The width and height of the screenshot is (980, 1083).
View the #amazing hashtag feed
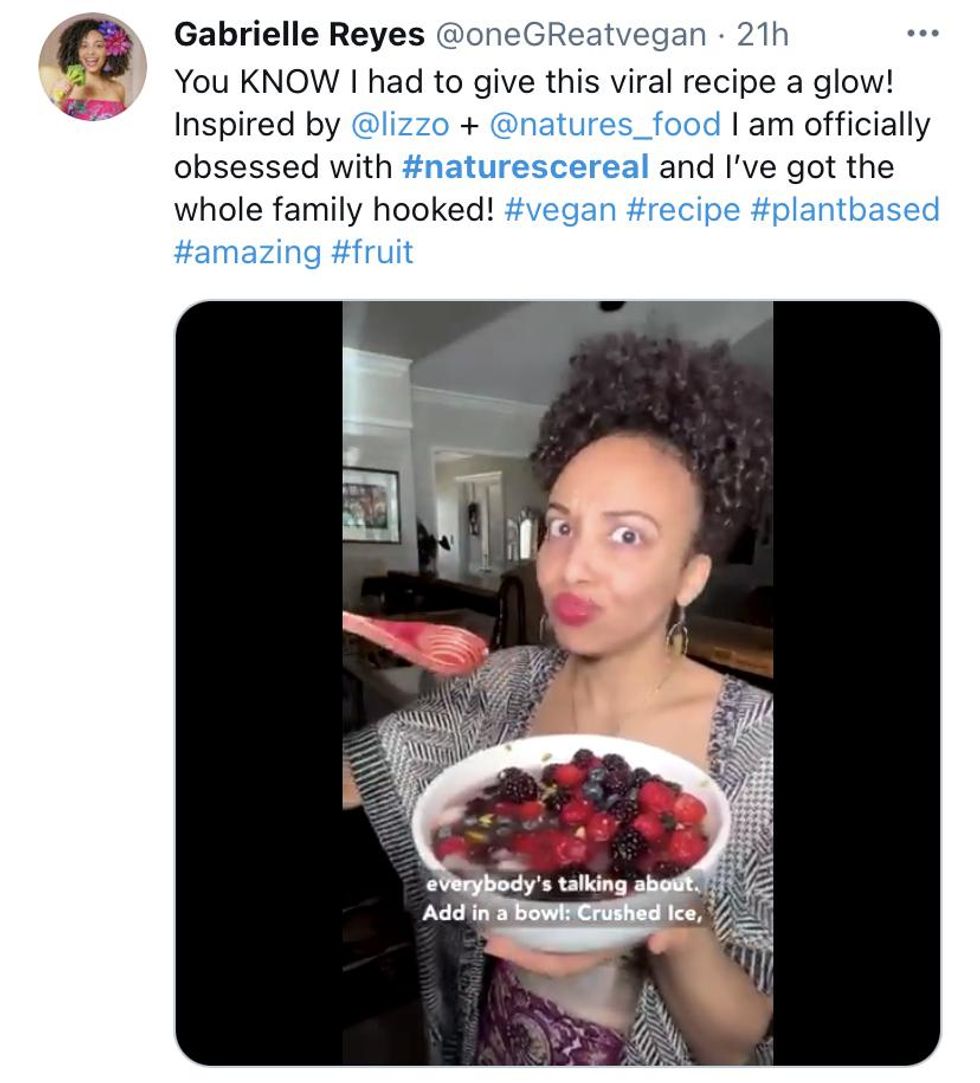[247, 252]
